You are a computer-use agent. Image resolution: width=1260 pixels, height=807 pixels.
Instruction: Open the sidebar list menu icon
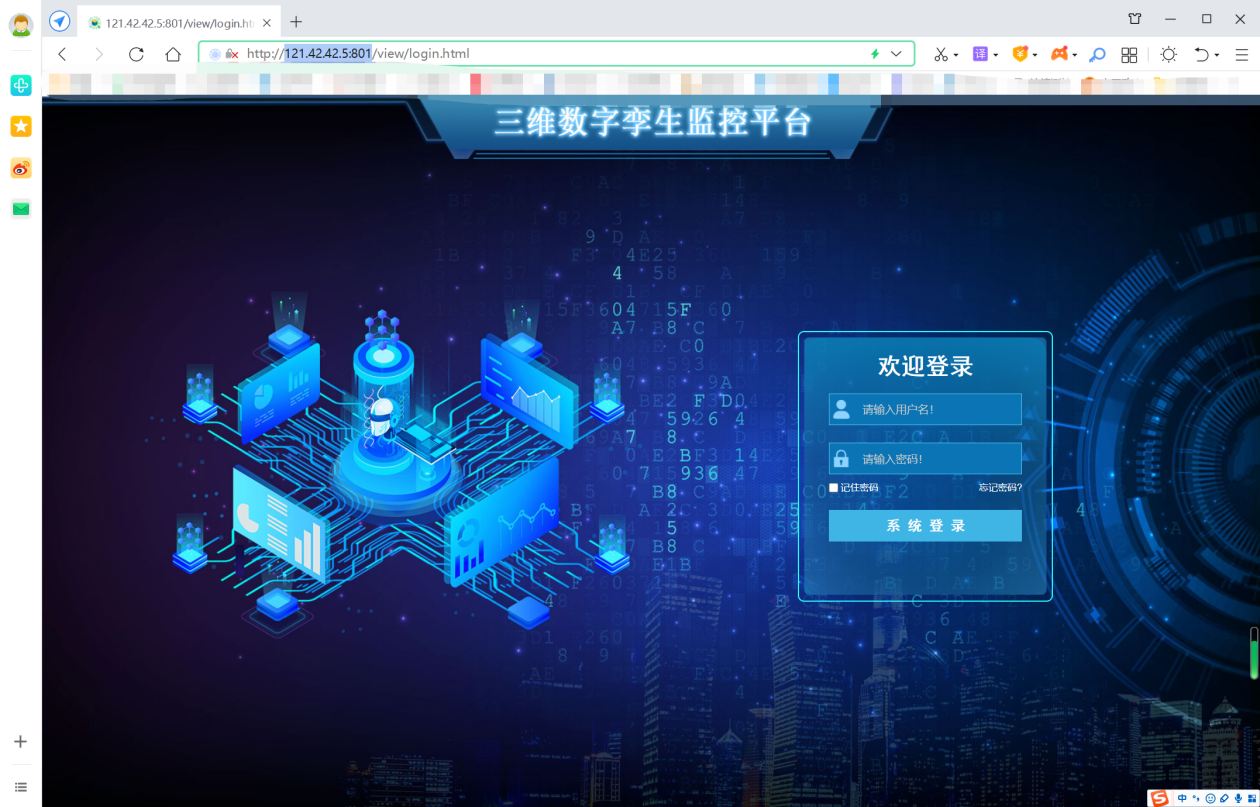[x=21, y=787]
